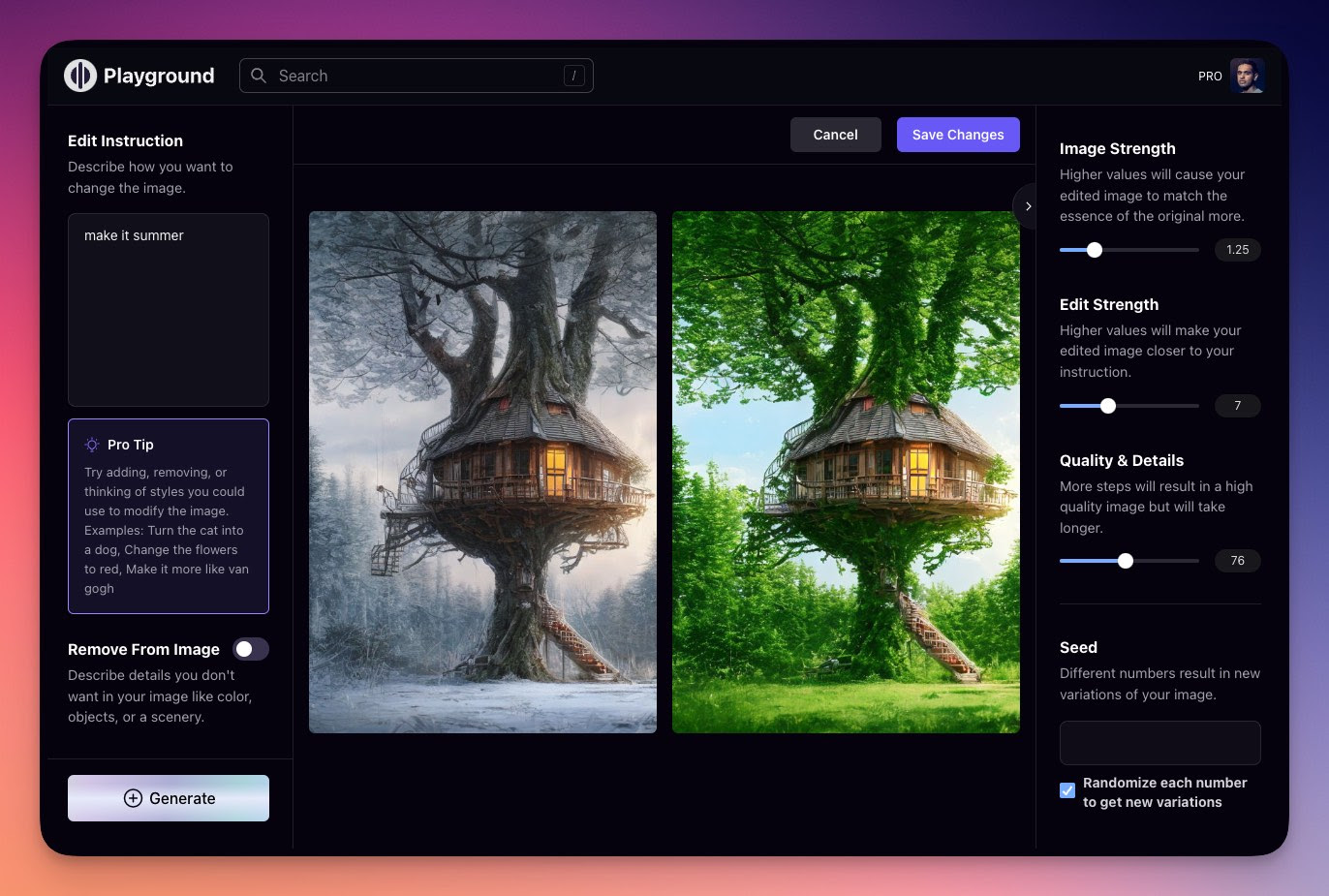Click the 'make it summer' instruction text

click(x=134, y=235)
